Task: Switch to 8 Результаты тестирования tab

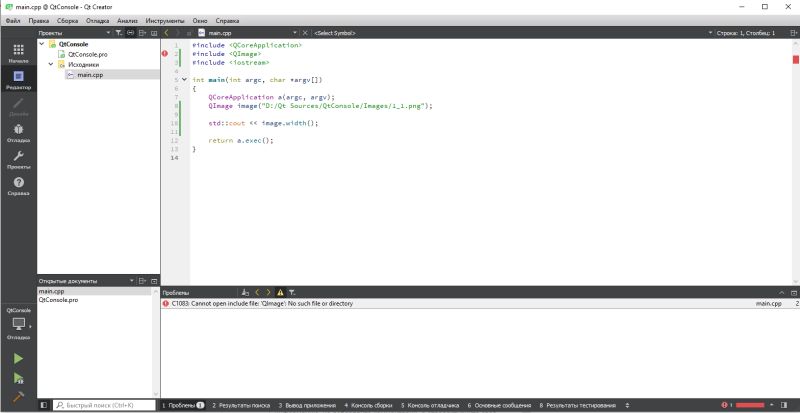Action: pyautogui.click(x=578, y=405)
